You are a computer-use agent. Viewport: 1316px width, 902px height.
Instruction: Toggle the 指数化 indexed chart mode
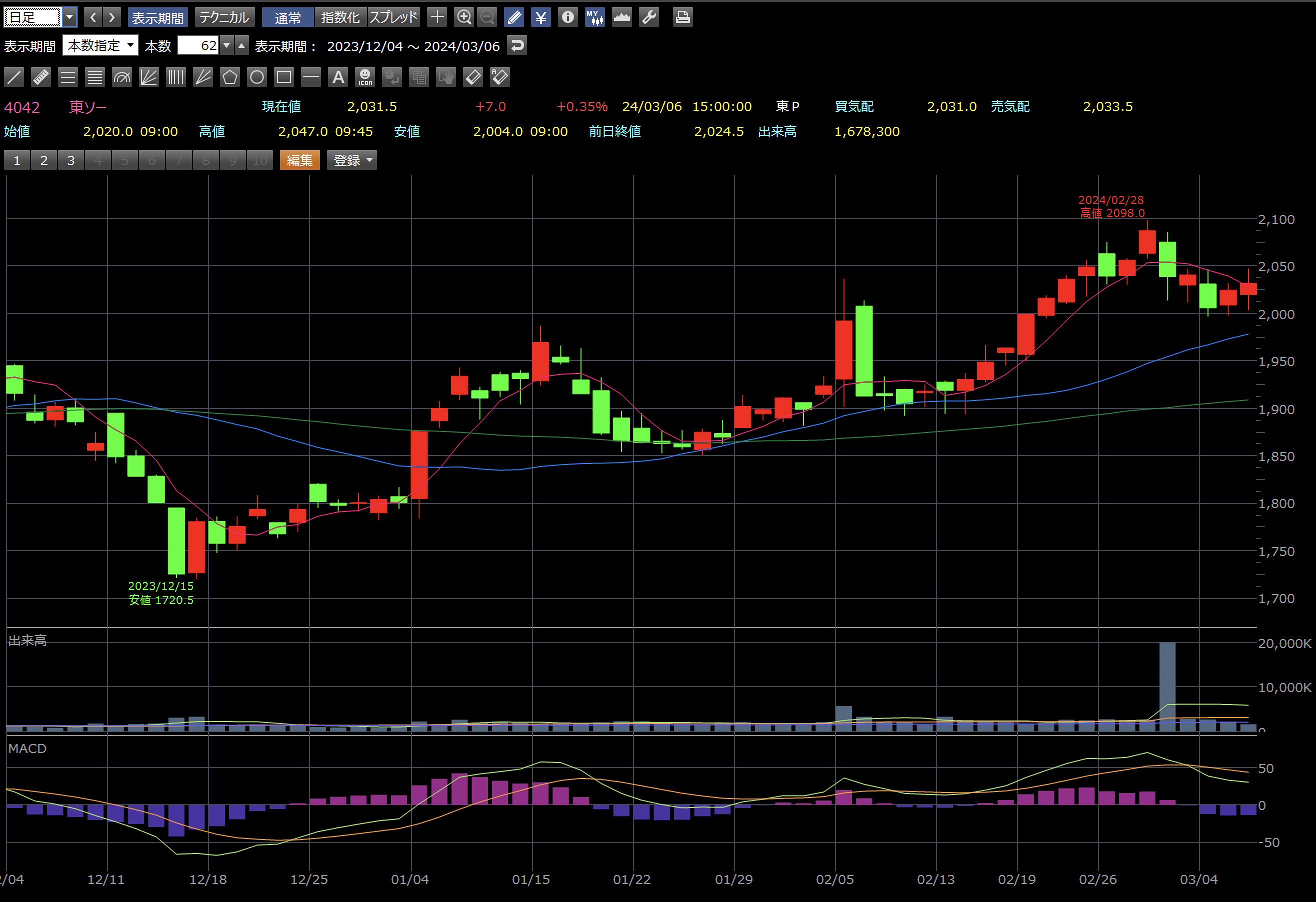click(340, 17)
